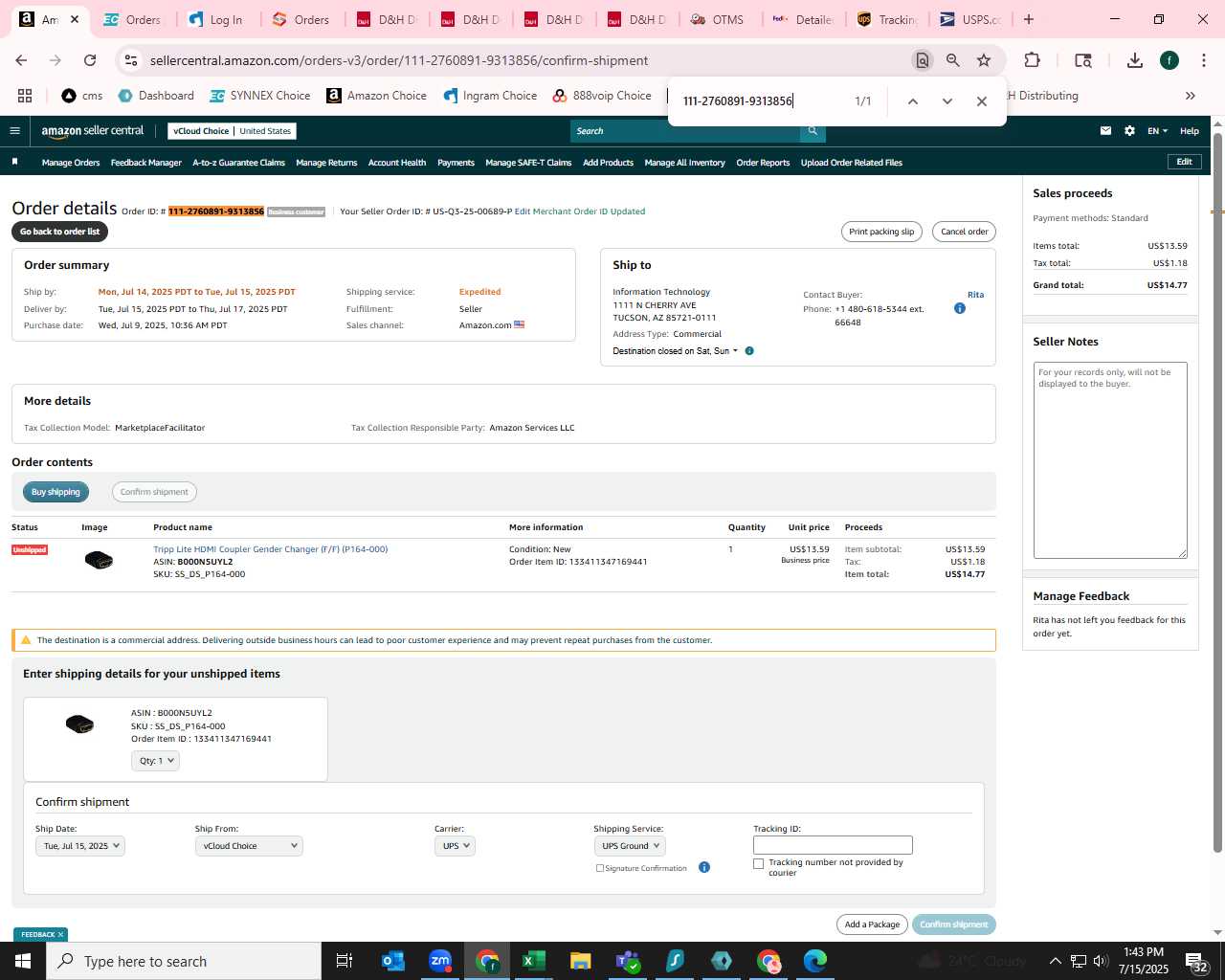Click info icon next to buyer phone number
Image resolution: width=1225 pixels, height=980 pixels.
[960, 308]
